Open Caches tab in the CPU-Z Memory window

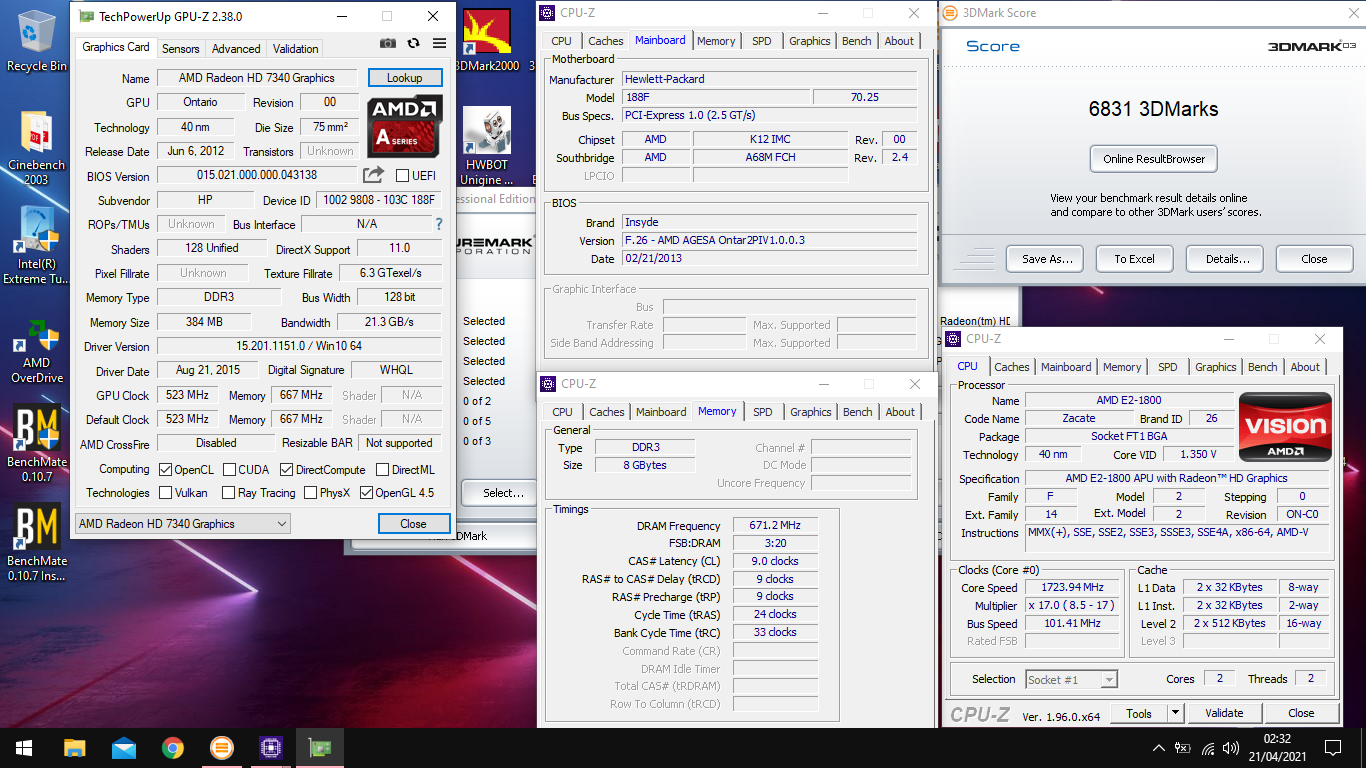click(607, 412)
